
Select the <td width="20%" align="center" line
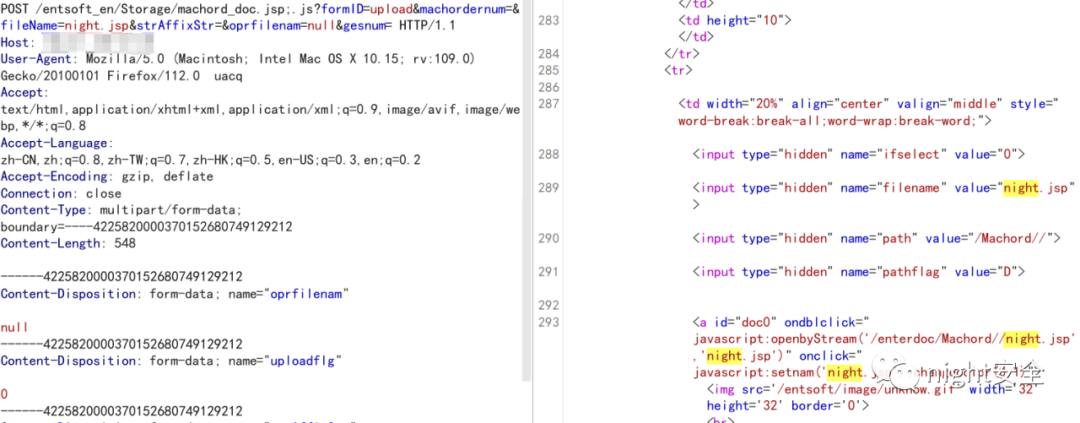coord(868,104)
